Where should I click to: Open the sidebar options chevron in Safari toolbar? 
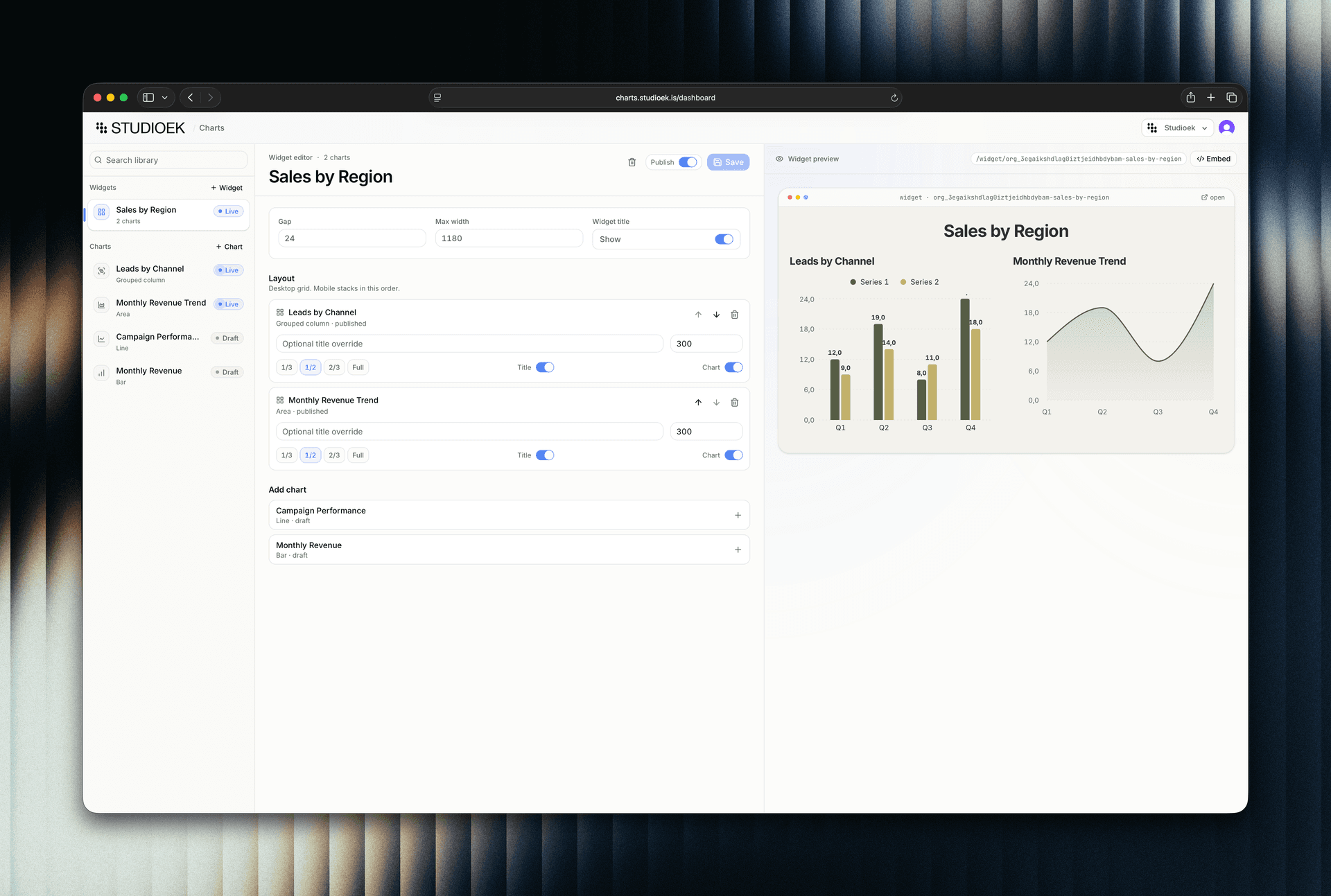(x=165, y=98)
